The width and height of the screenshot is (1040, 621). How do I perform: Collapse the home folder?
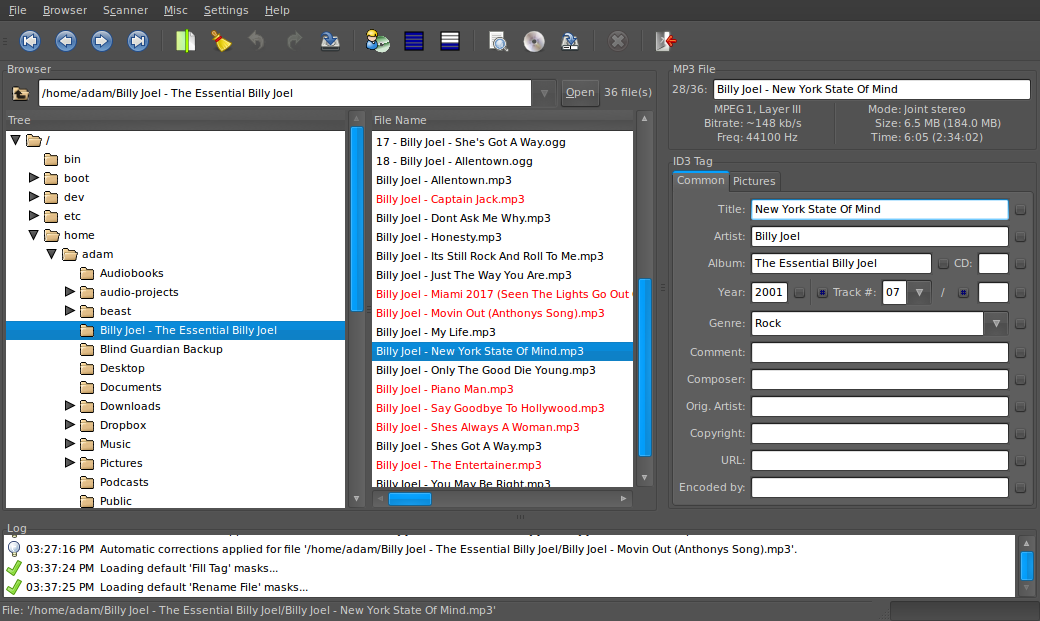click(33, 235)
